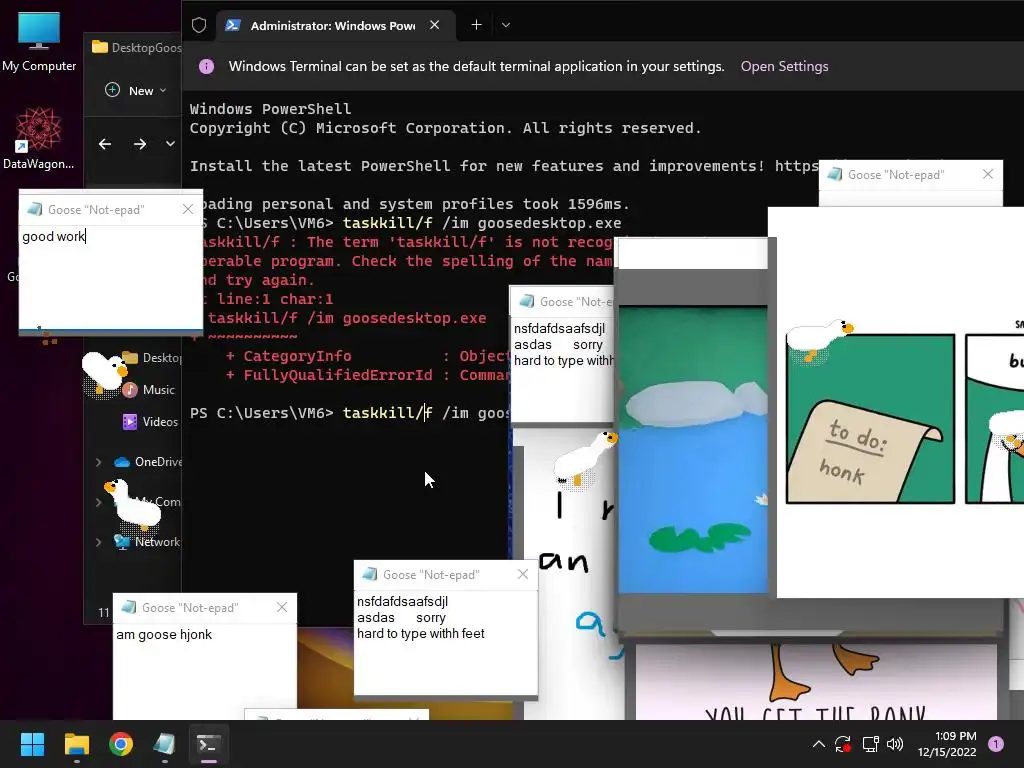Click New button in File Explorer
Image resolution: width=1024 pixels, height=768 pixels.
pos(136,90)
